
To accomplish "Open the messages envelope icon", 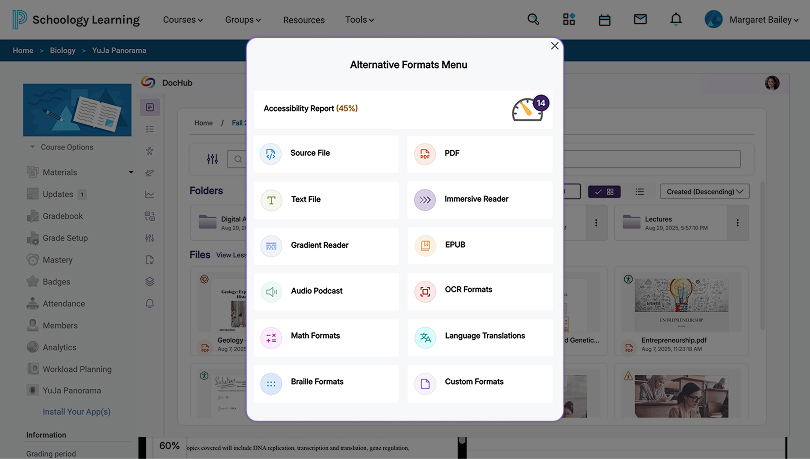I will 640,20.
